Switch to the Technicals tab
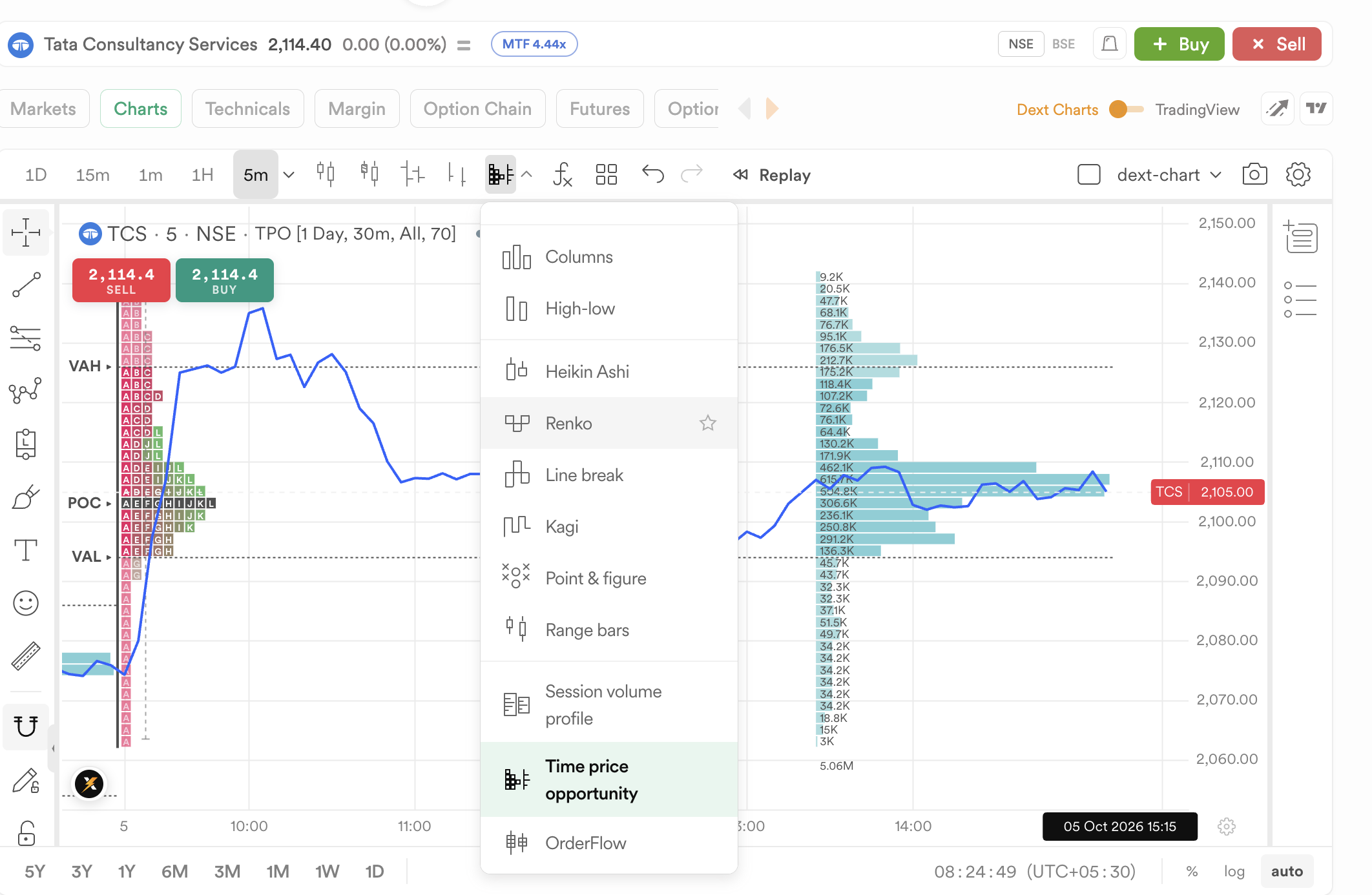Viewport: 1372px width, 895px height. (248, 108)
